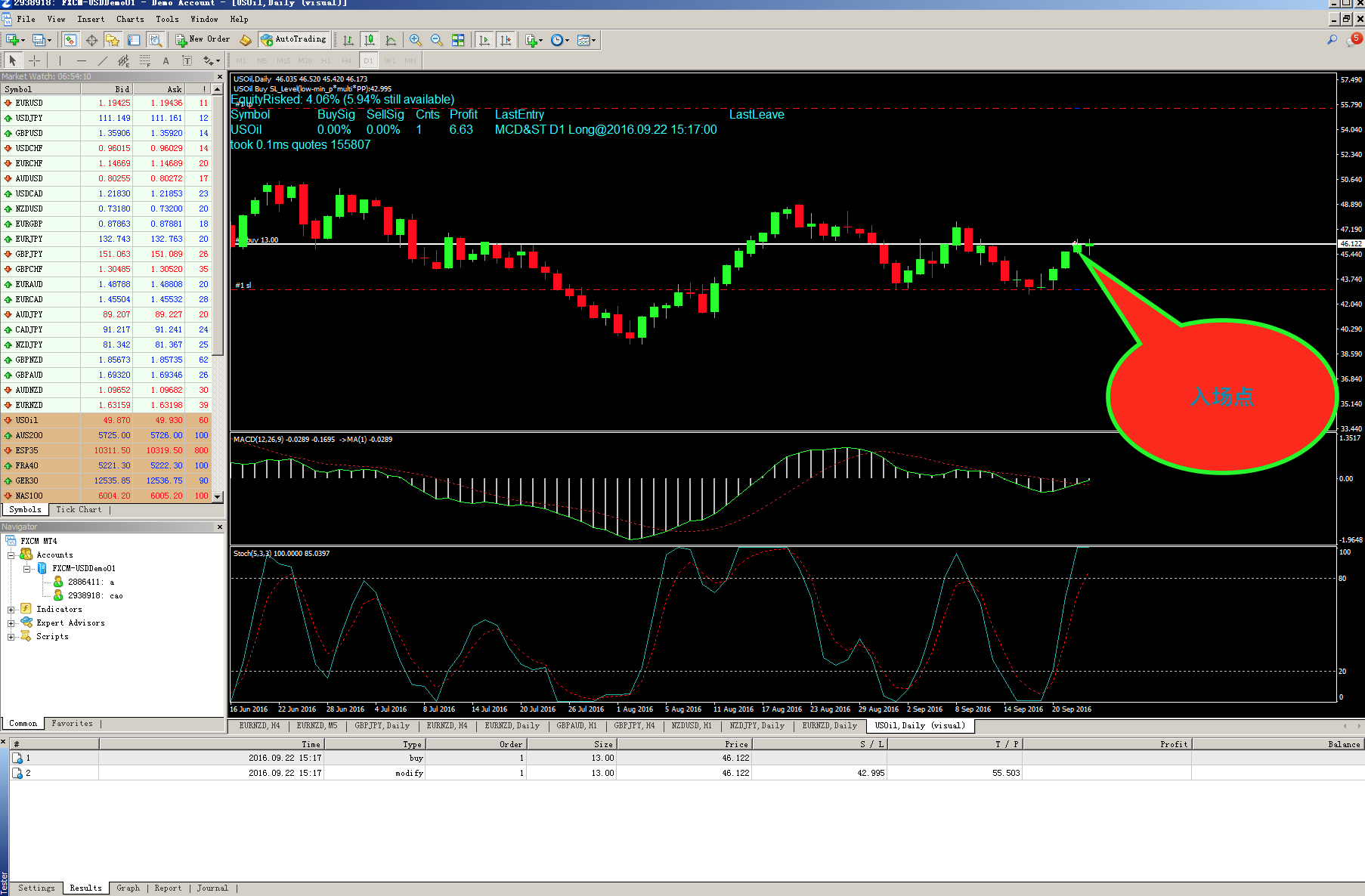Expand the Scripts tree node

click(x=11, y=637)
